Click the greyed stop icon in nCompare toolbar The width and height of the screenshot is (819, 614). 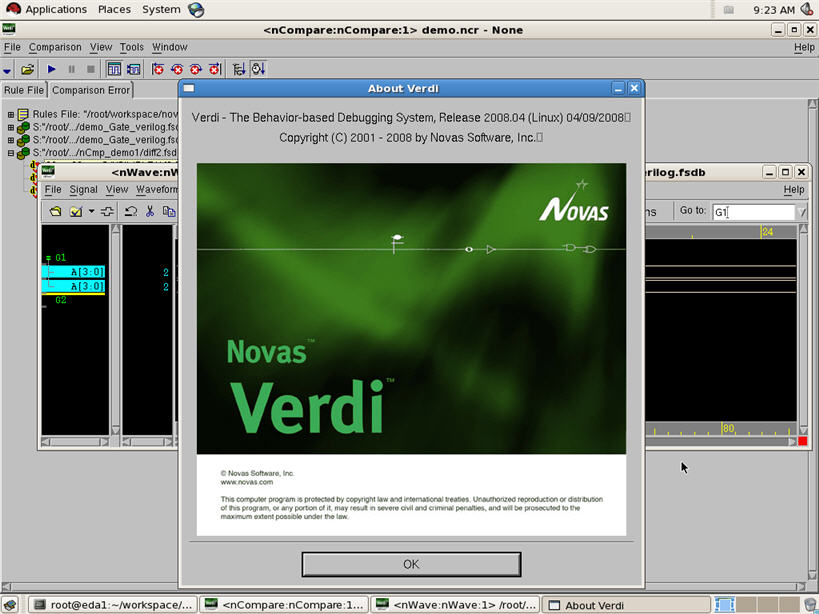(x=90, y=69)
